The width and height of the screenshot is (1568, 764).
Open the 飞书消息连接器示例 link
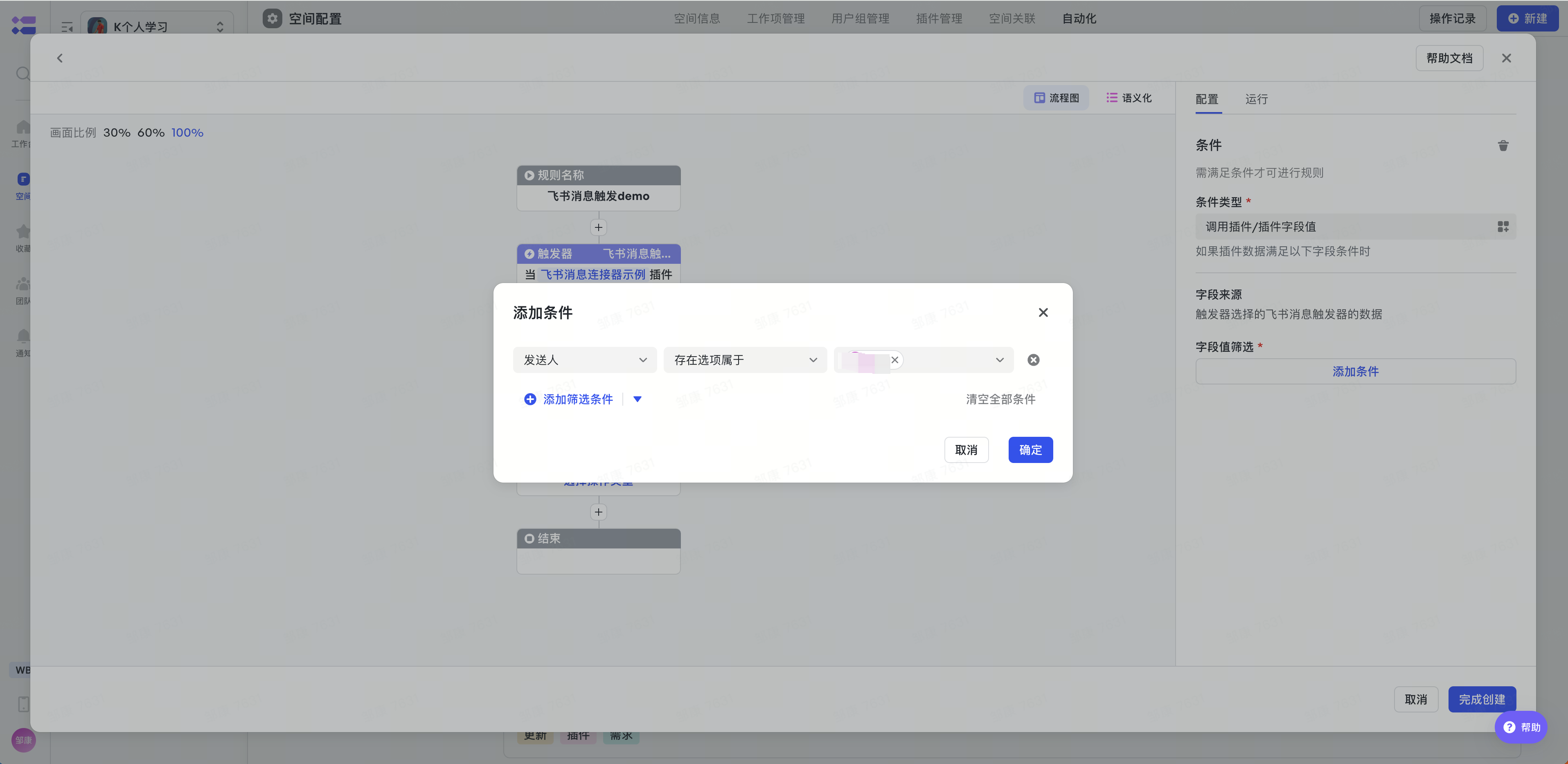point(593,274)
